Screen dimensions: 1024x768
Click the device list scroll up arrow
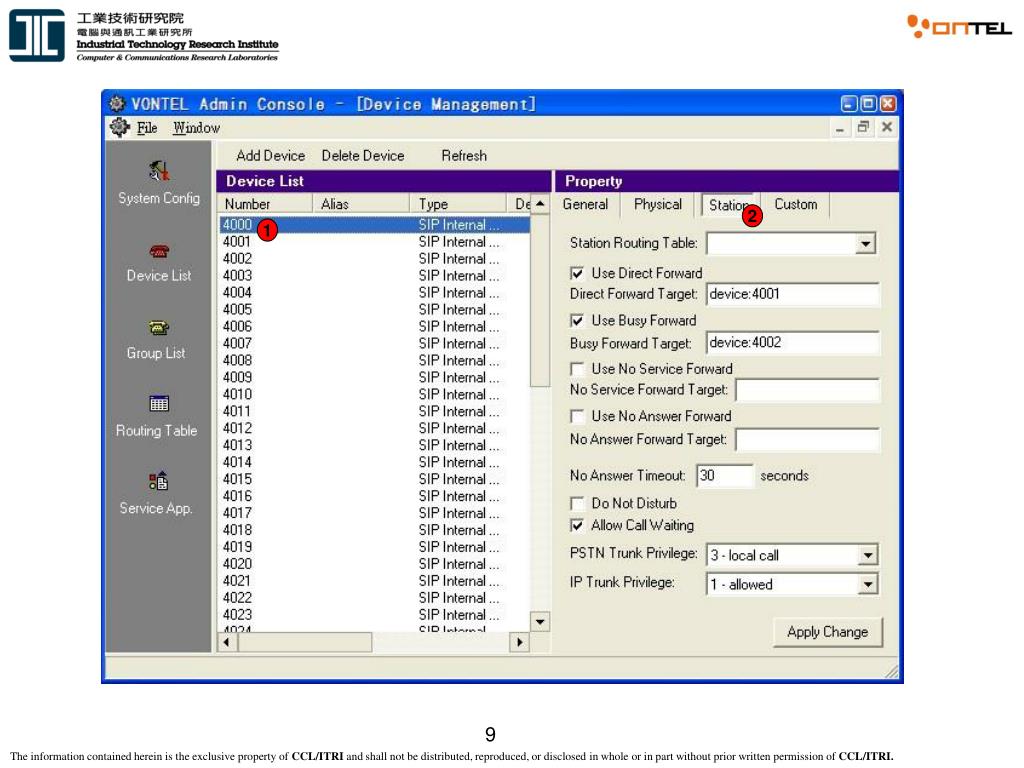540,204
